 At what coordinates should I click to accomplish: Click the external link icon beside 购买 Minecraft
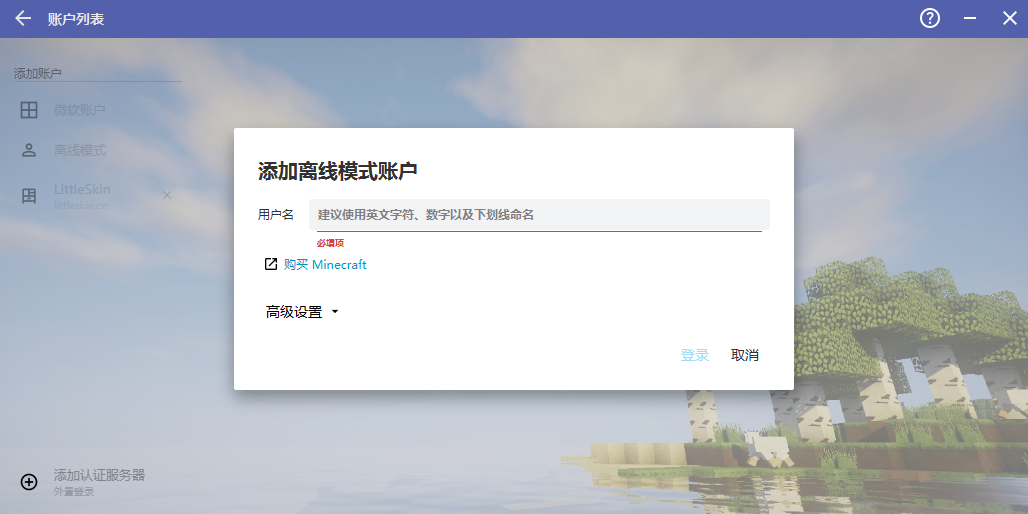270,264
